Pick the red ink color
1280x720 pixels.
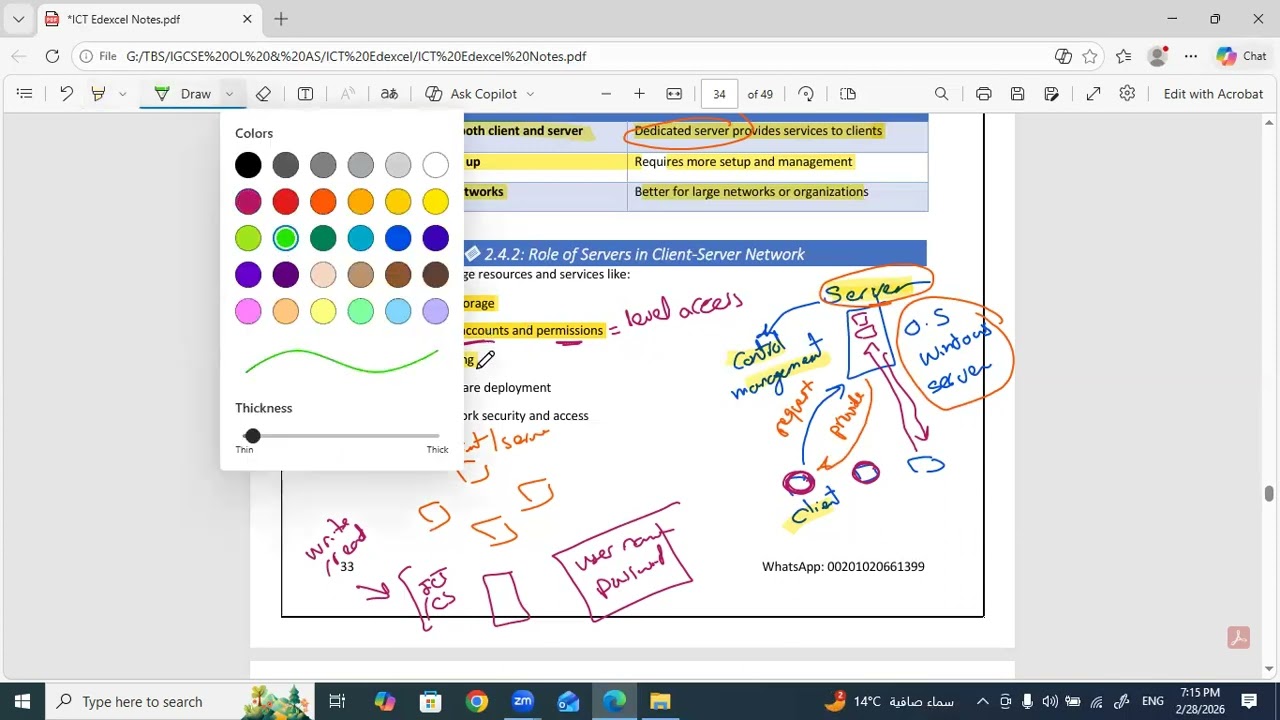click(x=286, y=202)
